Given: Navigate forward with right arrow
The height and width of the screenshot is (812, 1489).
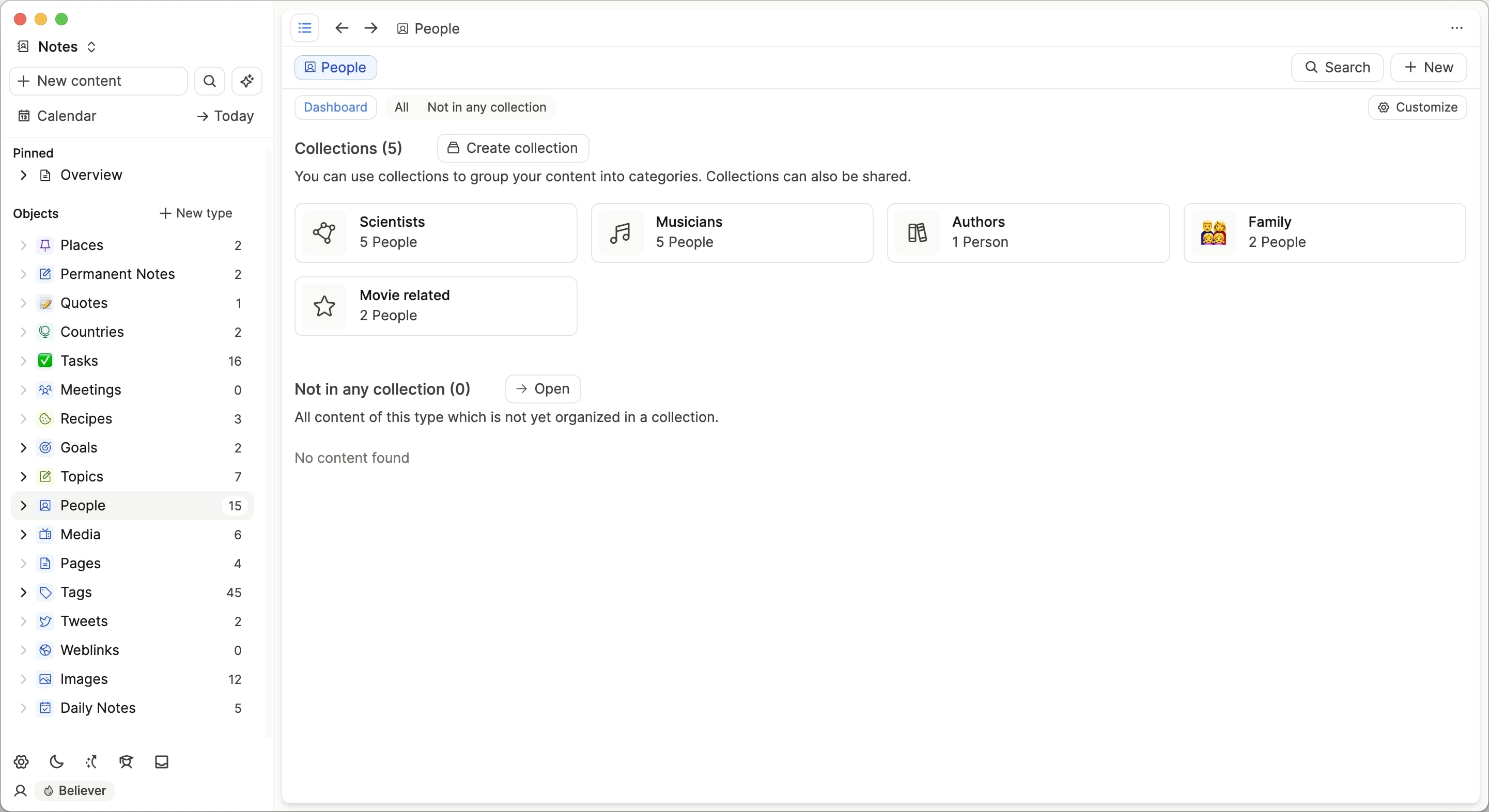Looking at the screenshot, I should pos(371,28).
